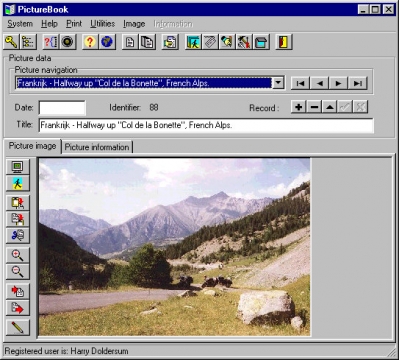Click the yellow question mark help icon
Image resolution: width=400 pixels, height=360 pixels.
90,42
